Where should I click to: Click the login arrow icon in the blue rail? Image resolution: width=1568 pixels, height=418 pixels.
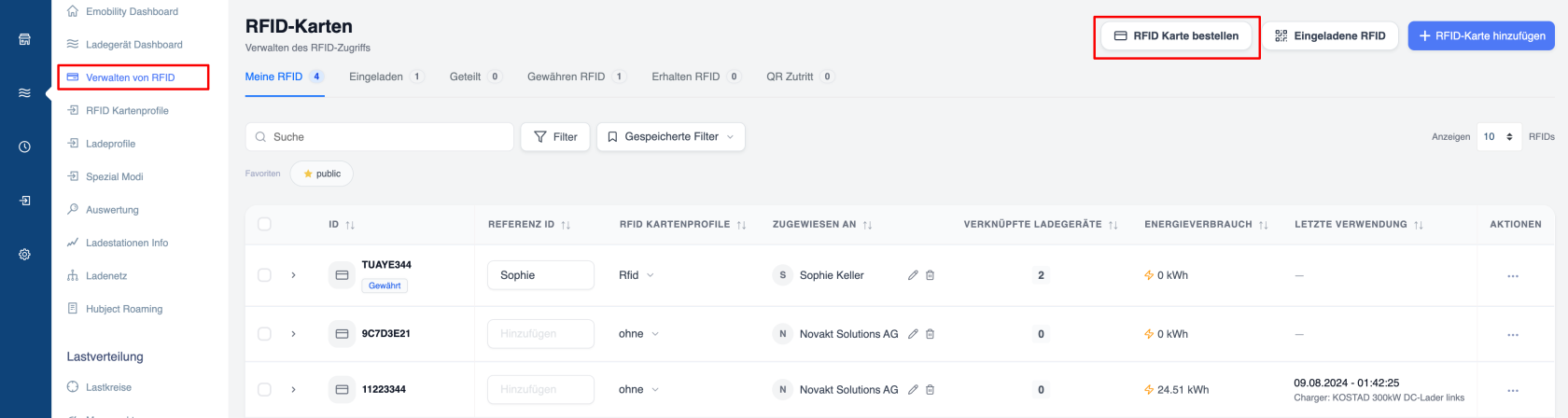(x=24, y=201)
